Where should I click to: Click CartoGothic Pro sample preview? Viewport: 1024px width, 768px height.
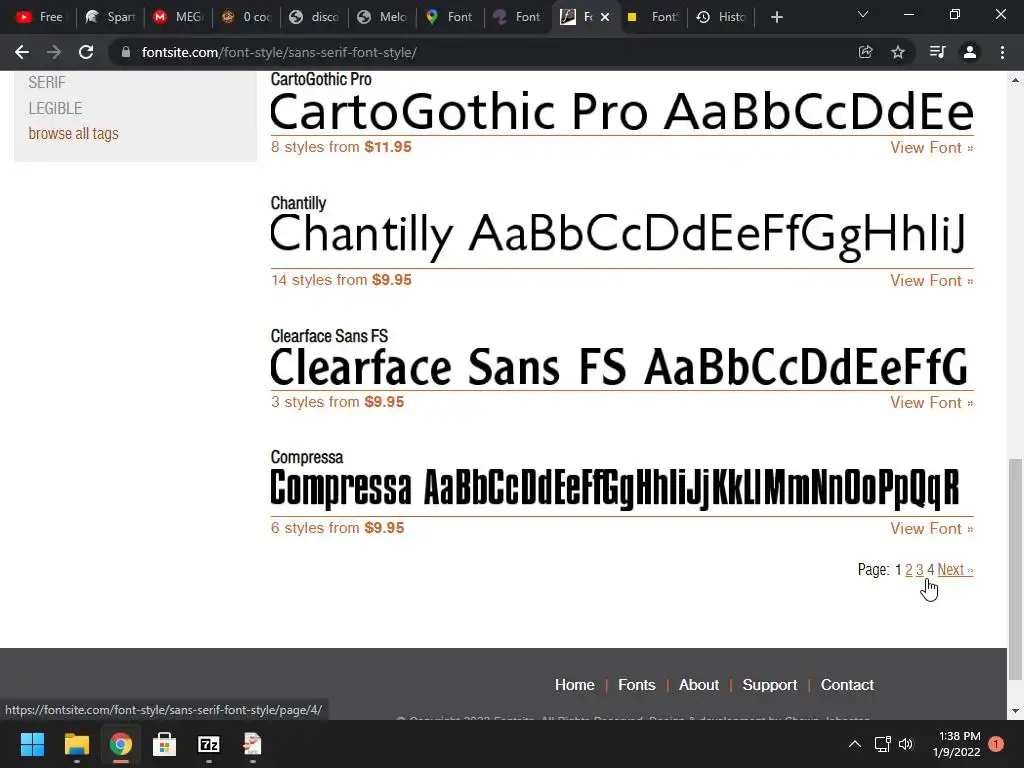click(x=622, y=111)
